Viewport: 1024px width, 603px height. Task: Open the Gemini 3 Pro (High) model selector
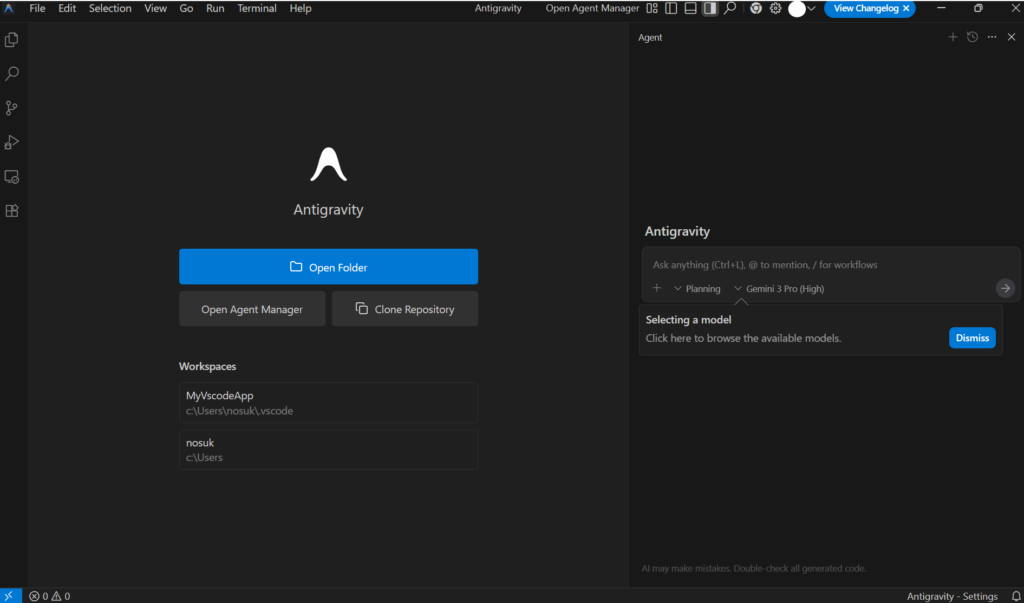click(779, 289)
